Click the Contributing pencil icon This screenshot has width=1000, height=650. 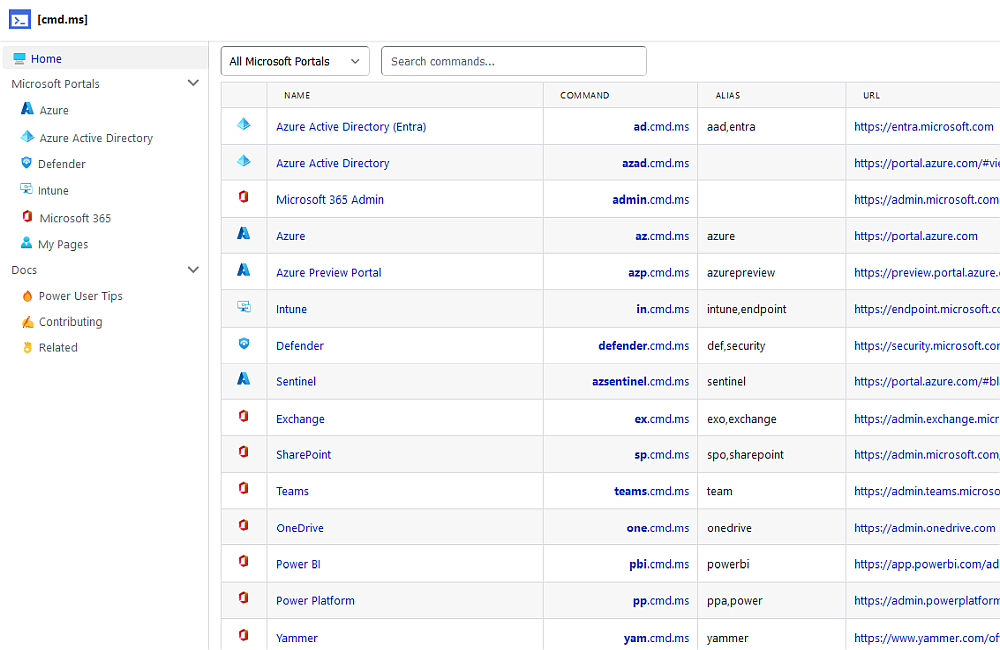click(27, 322)
